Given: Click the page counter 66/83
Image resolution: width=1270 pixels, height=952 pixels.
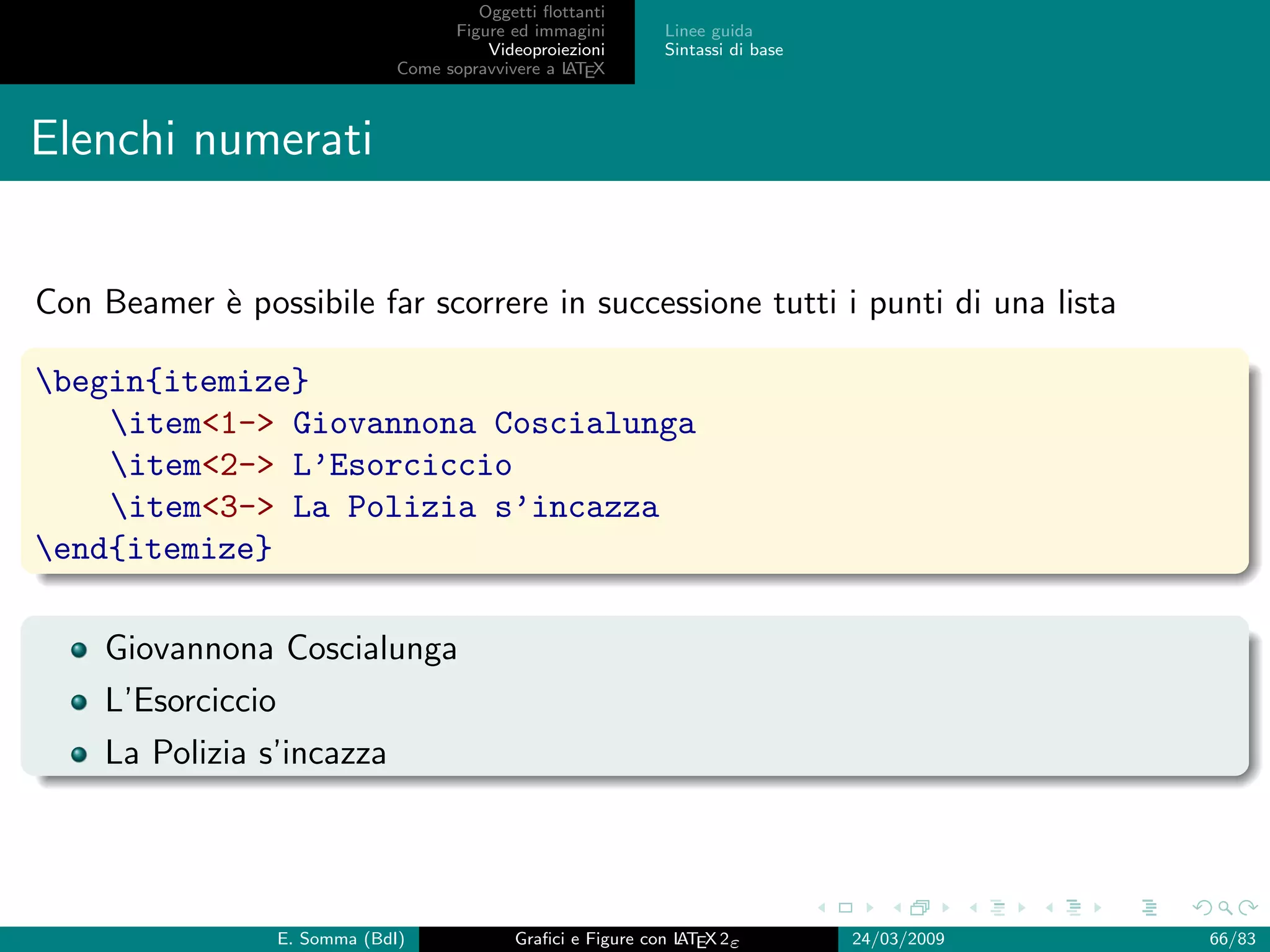Looking at the screenshot, I should coord(1232,939).
